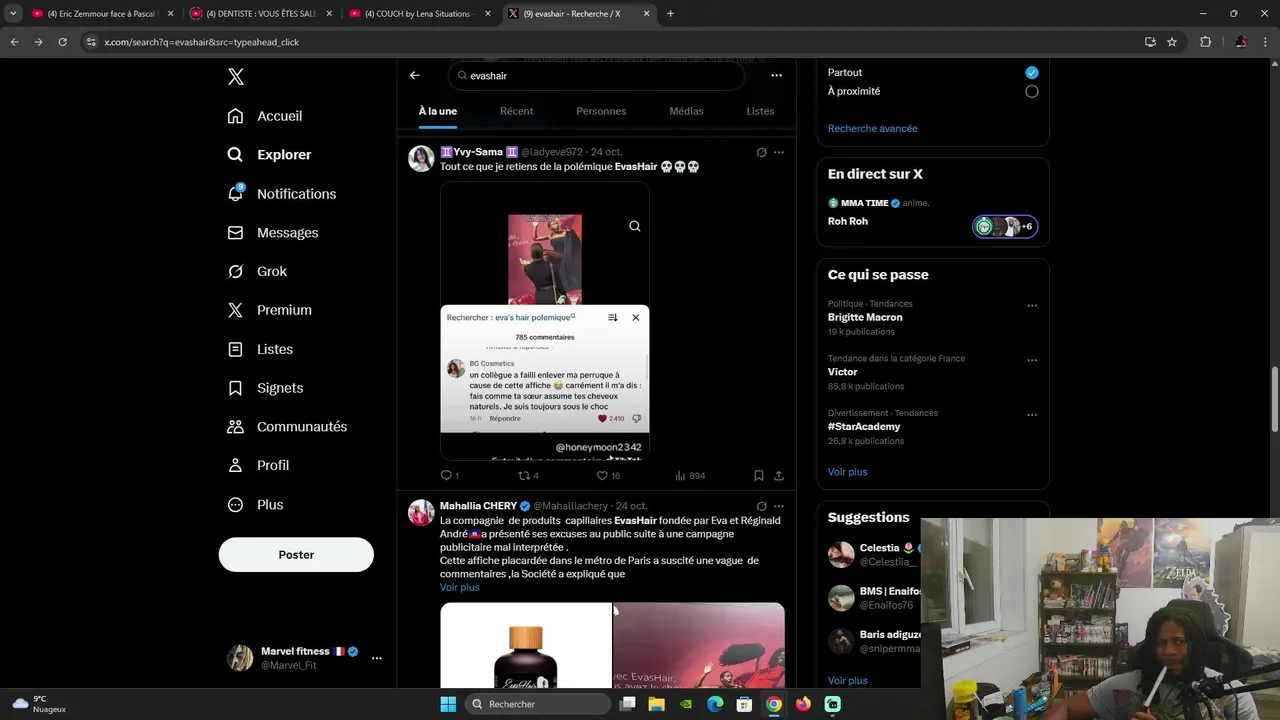Screen dimensions: 1280x720
Task: Reload the page in browser toolbar
Action: (62, 42)
